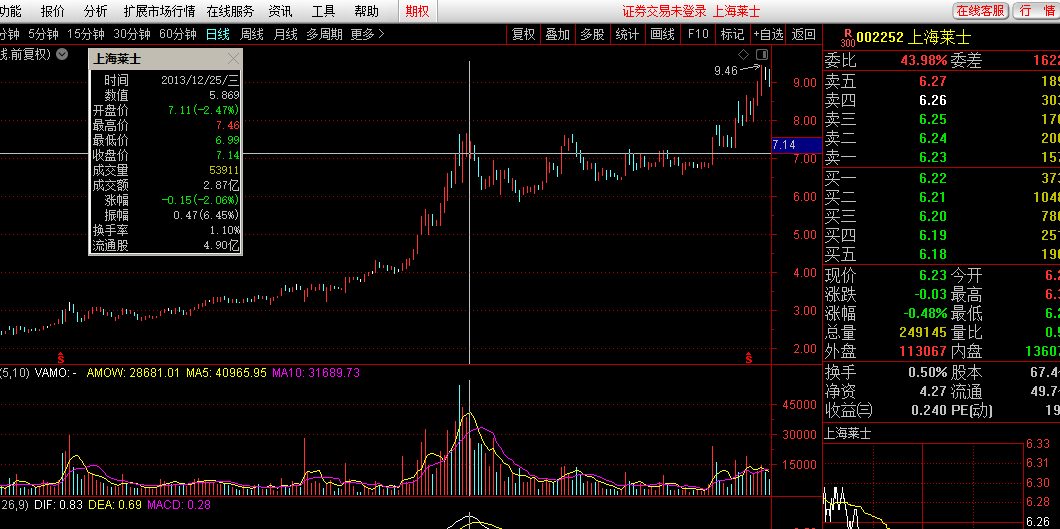Click the 7.14 price label on axis
The height and width of the screenshot is (529, 1060).
784,146
